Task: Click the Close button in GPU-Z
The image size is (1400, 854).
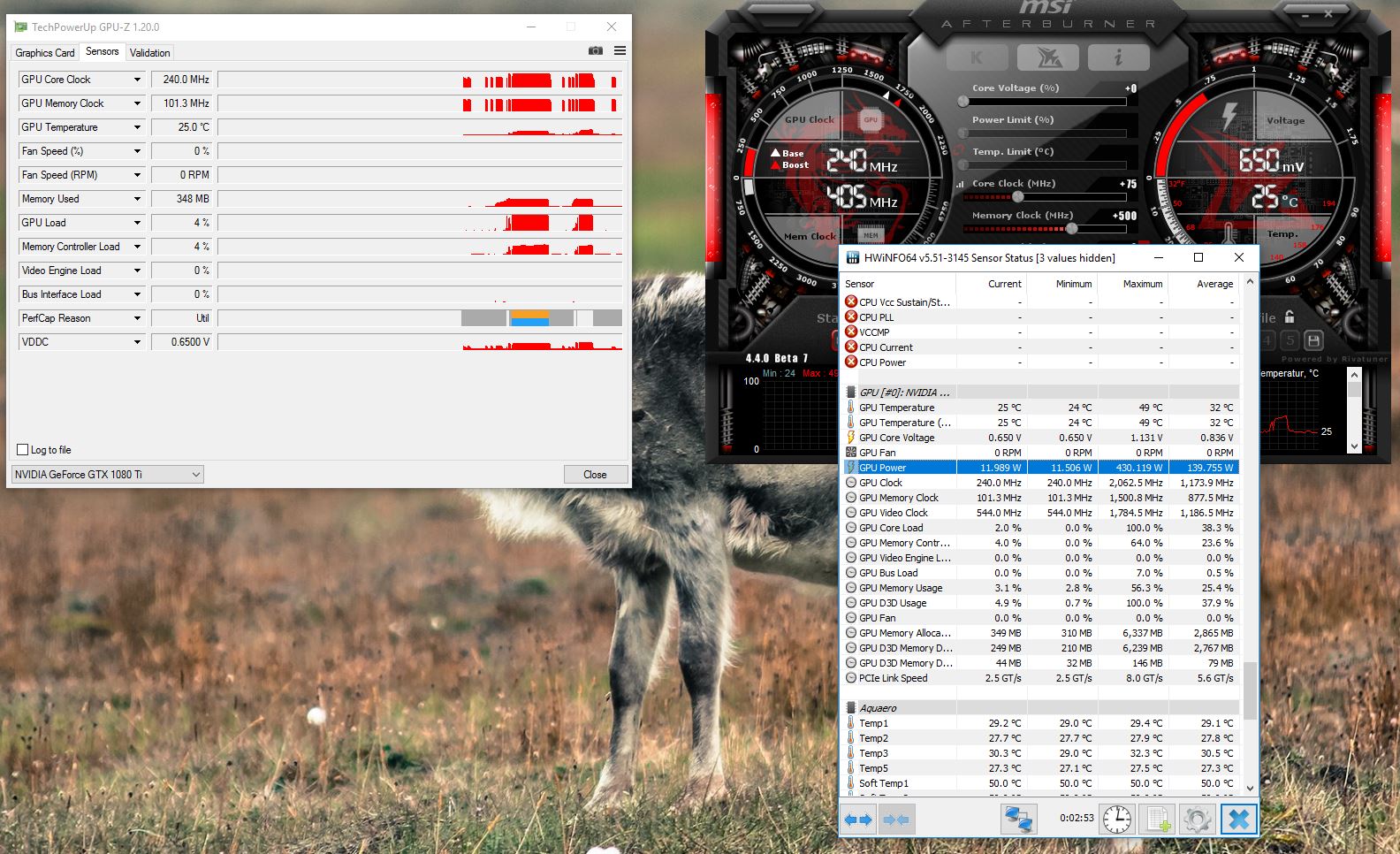Action: coord(595,475)
